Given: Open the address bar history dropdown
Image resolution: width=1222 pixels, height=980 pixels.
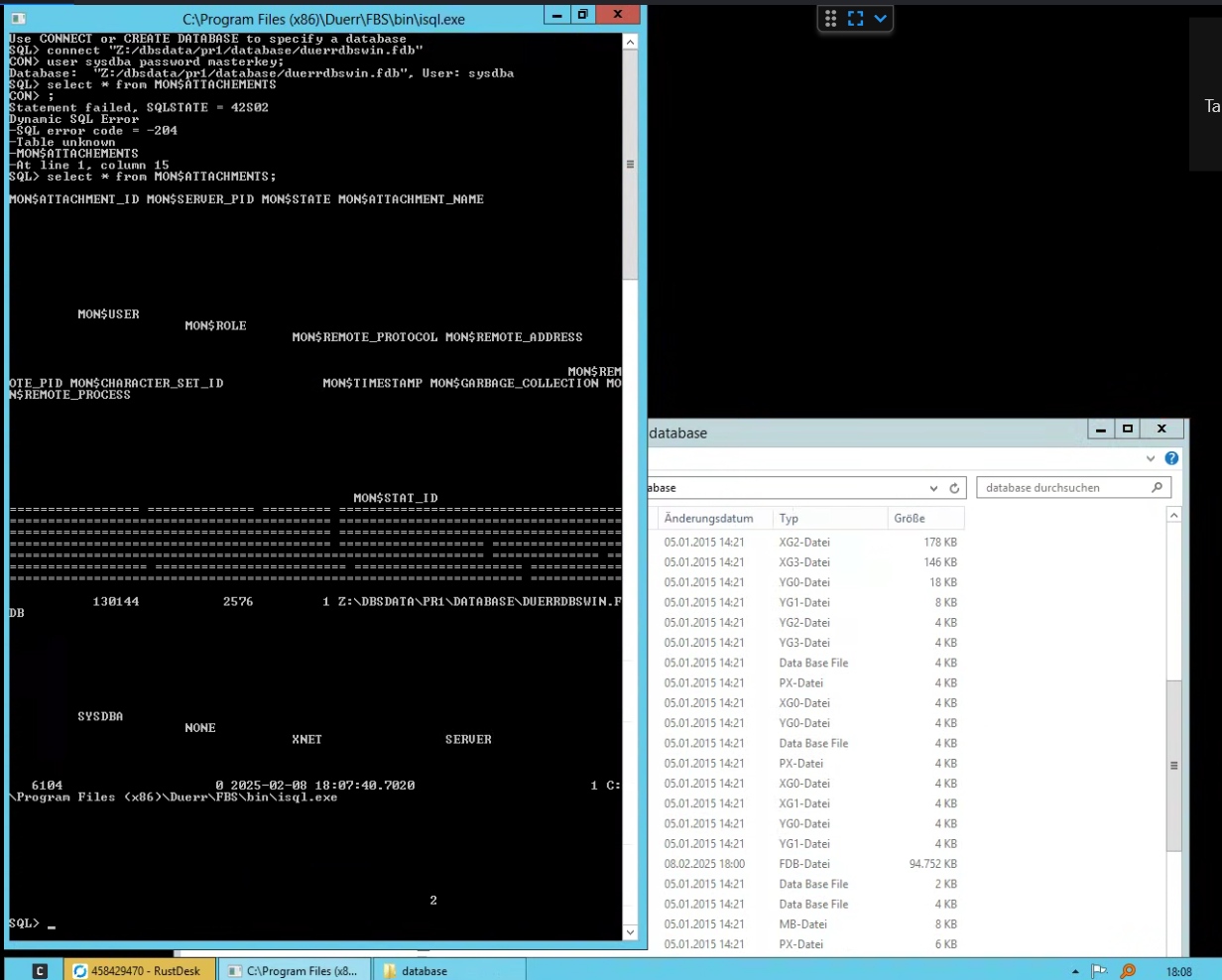Looking at the screenshot, I should [x=933, y=488].
